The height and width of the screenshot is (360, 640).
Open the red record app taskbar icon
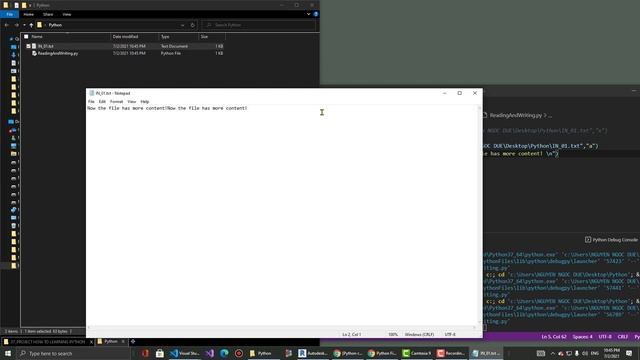click(x=239, y=353)
